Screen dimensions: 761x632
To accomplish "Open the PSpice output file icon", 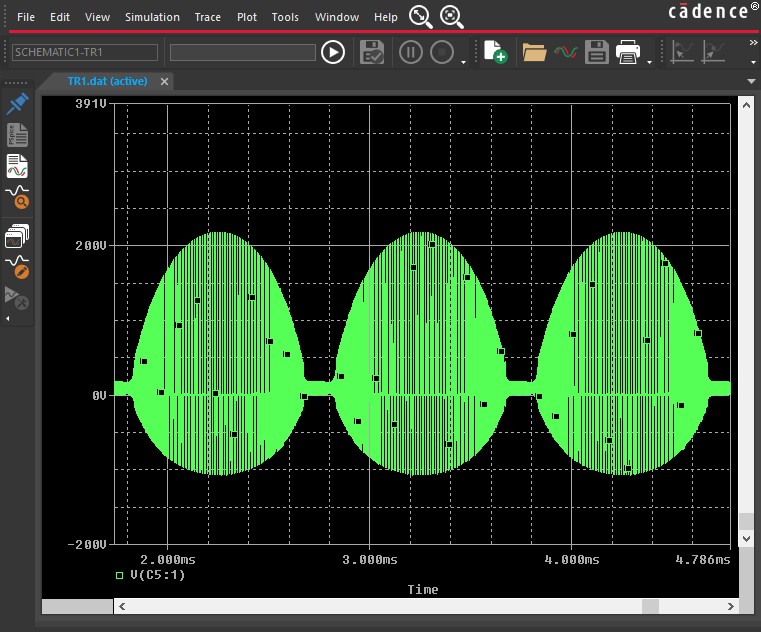I will (x=17, y=134).
